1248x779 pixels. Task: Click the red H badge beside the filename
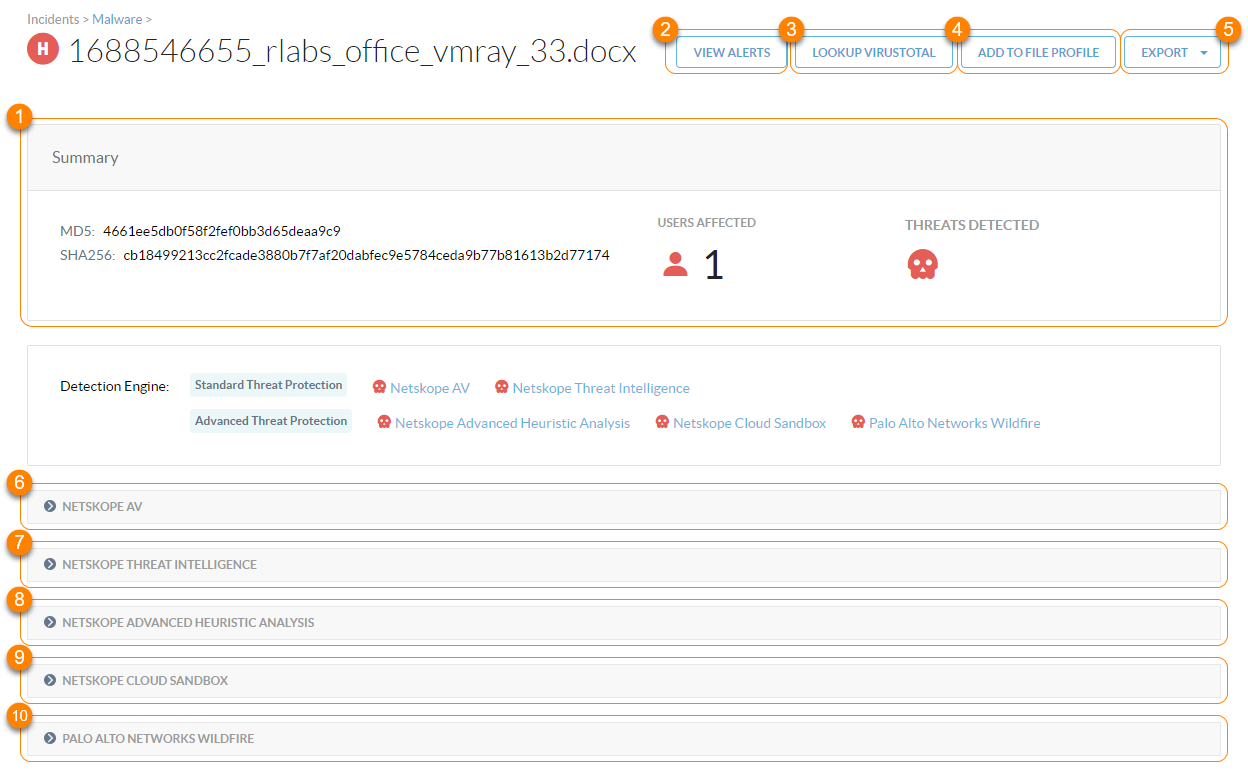[x=41, y=48]
